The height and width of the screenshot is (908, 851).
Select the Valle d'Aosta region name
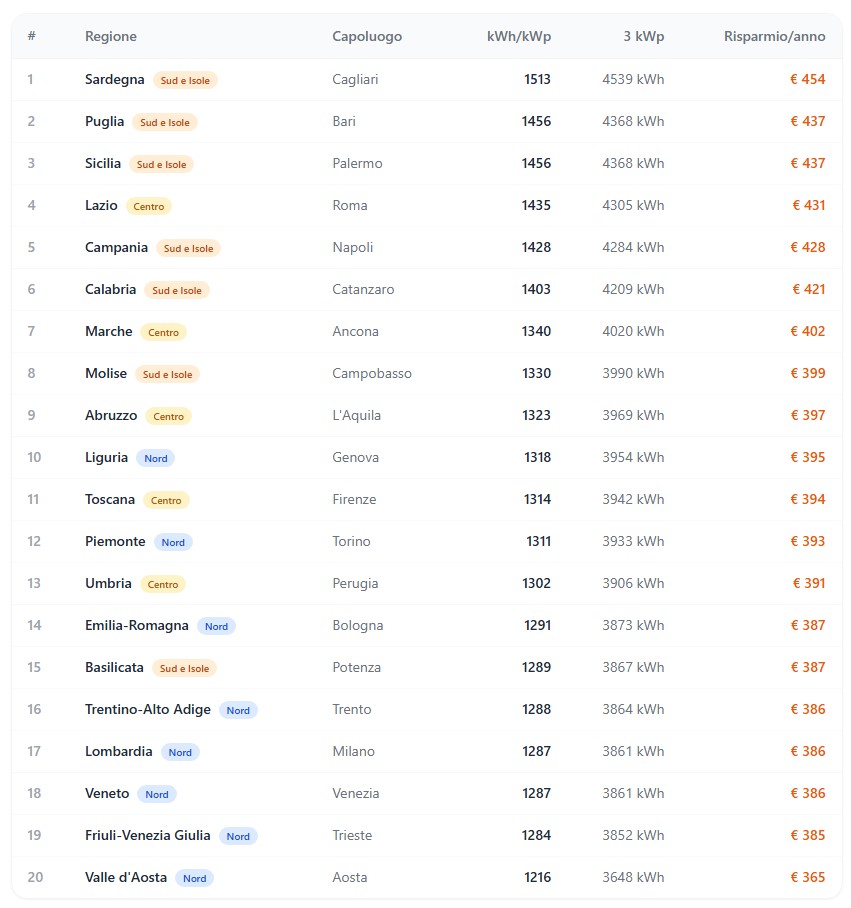[x=126, y=877]
